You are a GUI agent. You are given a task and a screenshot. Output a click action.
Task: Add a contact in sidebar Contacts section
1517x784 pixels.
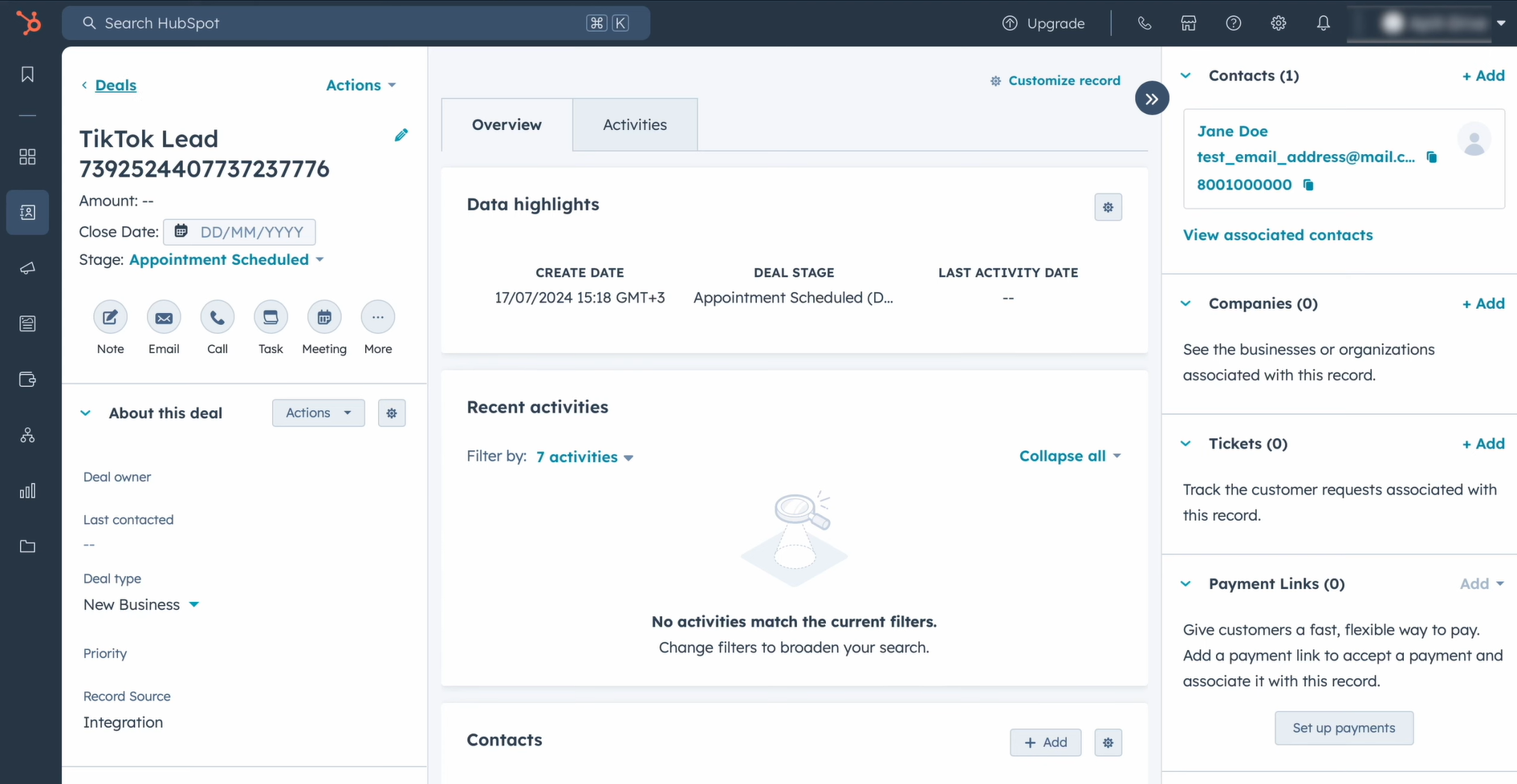click(x=1483, y=75)
